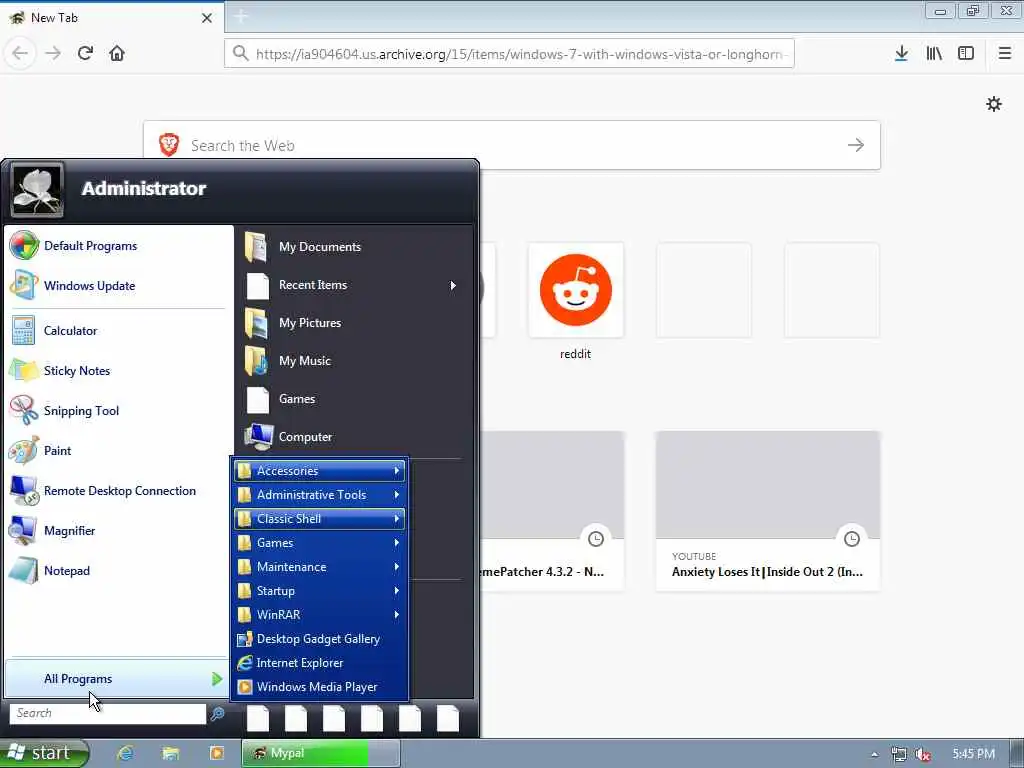This screenshot has width=1024, height=768.
Task: Open the browser Library button
Action: [x=934, y=53]
